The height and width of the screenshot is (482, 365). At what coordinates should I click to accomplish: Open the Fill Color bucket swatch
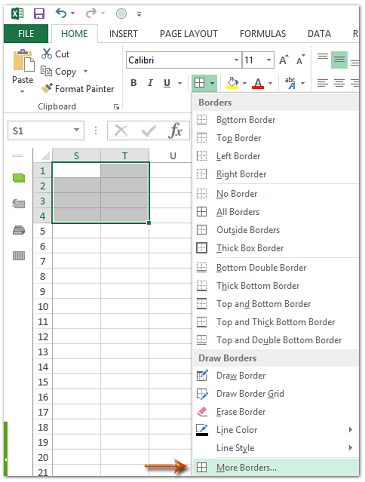pyautogui.click(x=232, y=83)
